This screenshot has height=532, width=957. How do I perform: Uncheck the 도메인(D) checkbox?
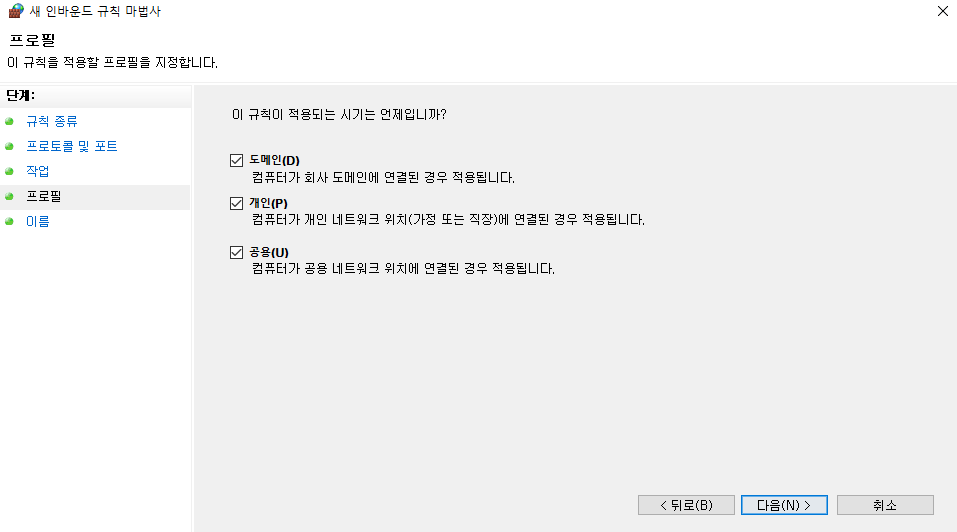tap(236, 160)
